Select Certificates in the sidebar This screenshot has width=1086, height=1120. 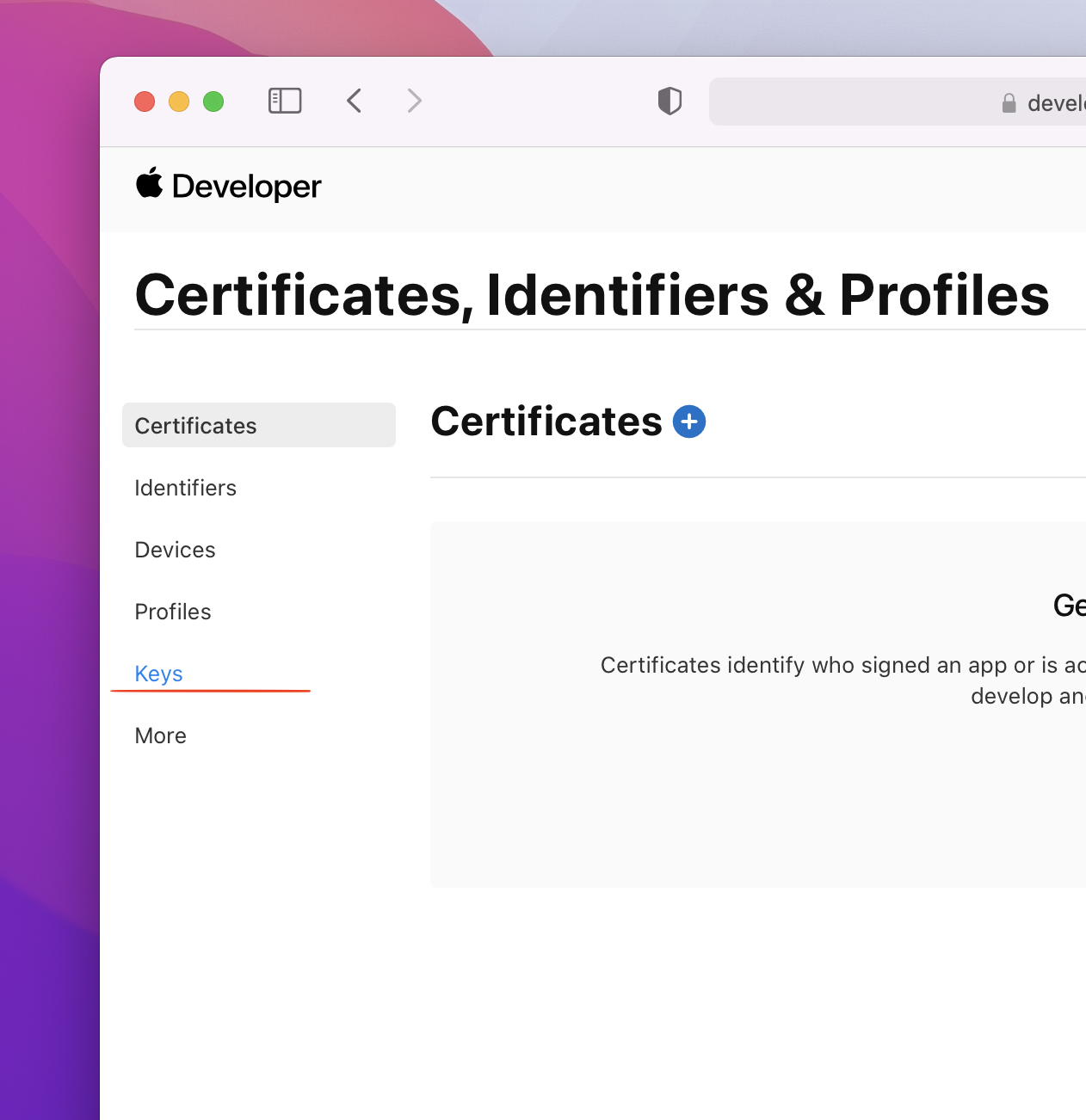click(x=259, y=425)
